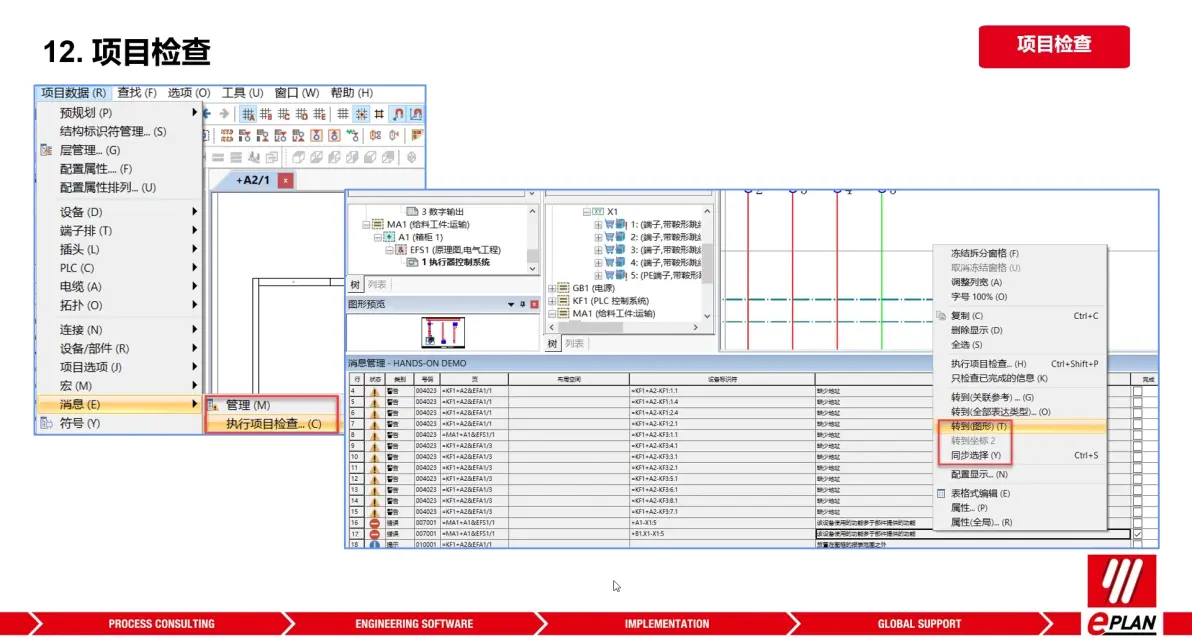The image size is (1192, 638).
Task: Click the 布局空间 column header
Action: point(569,379)
